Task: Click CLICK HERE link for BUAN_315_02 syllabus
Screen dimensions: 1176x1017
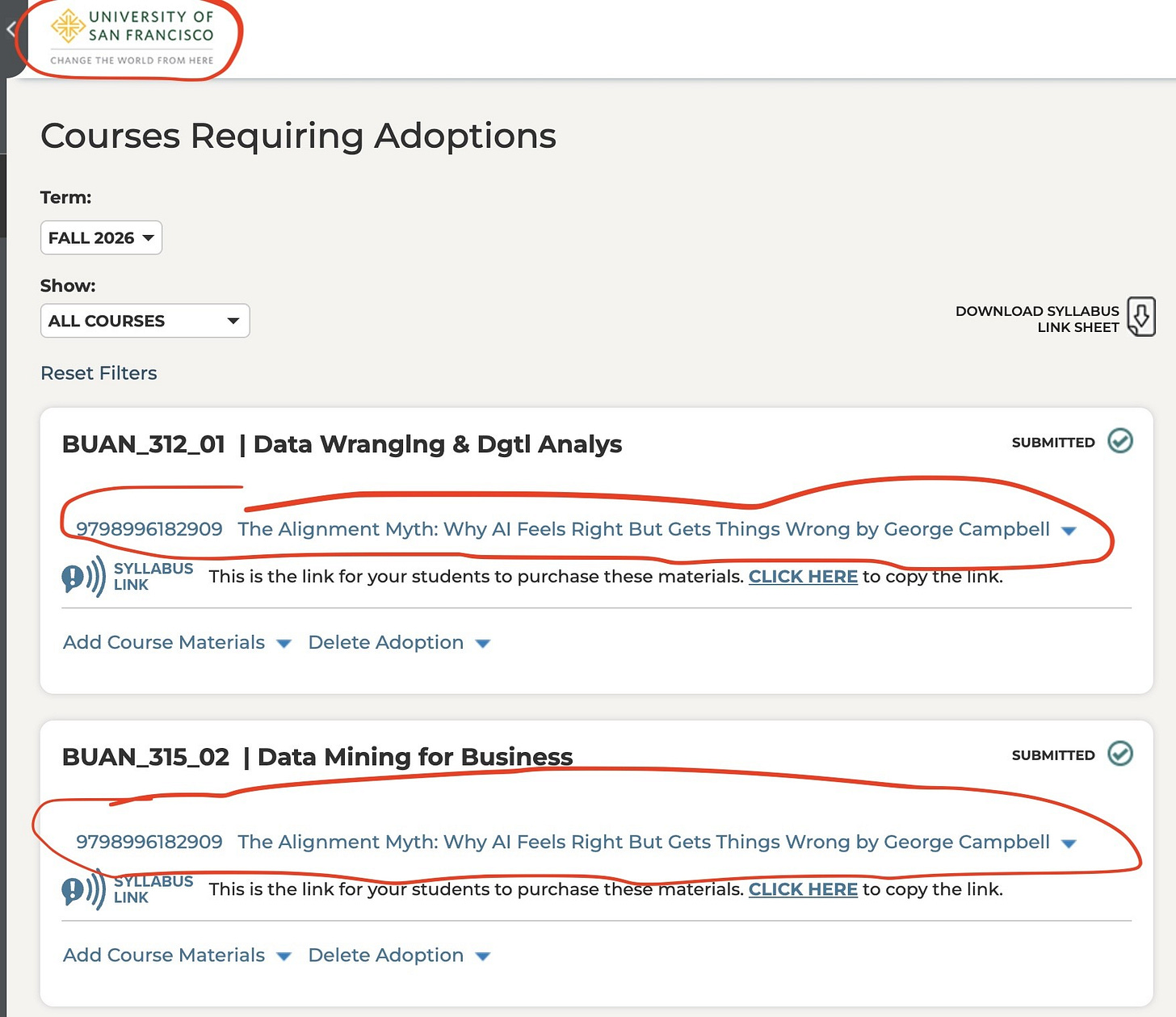Action: pyautogui.click(x=803, y=889)
